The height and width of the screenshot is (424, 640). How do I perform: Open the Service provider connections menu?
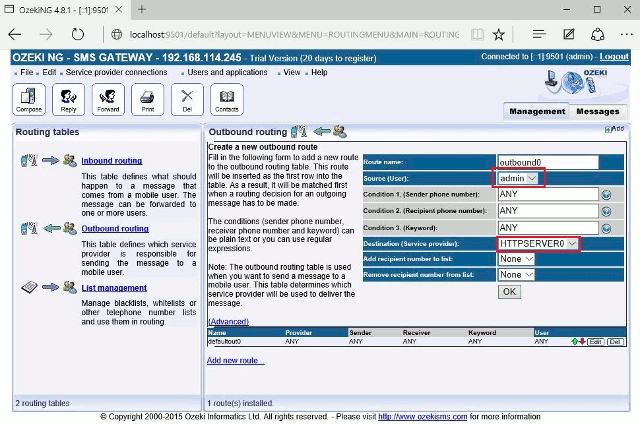116,72
